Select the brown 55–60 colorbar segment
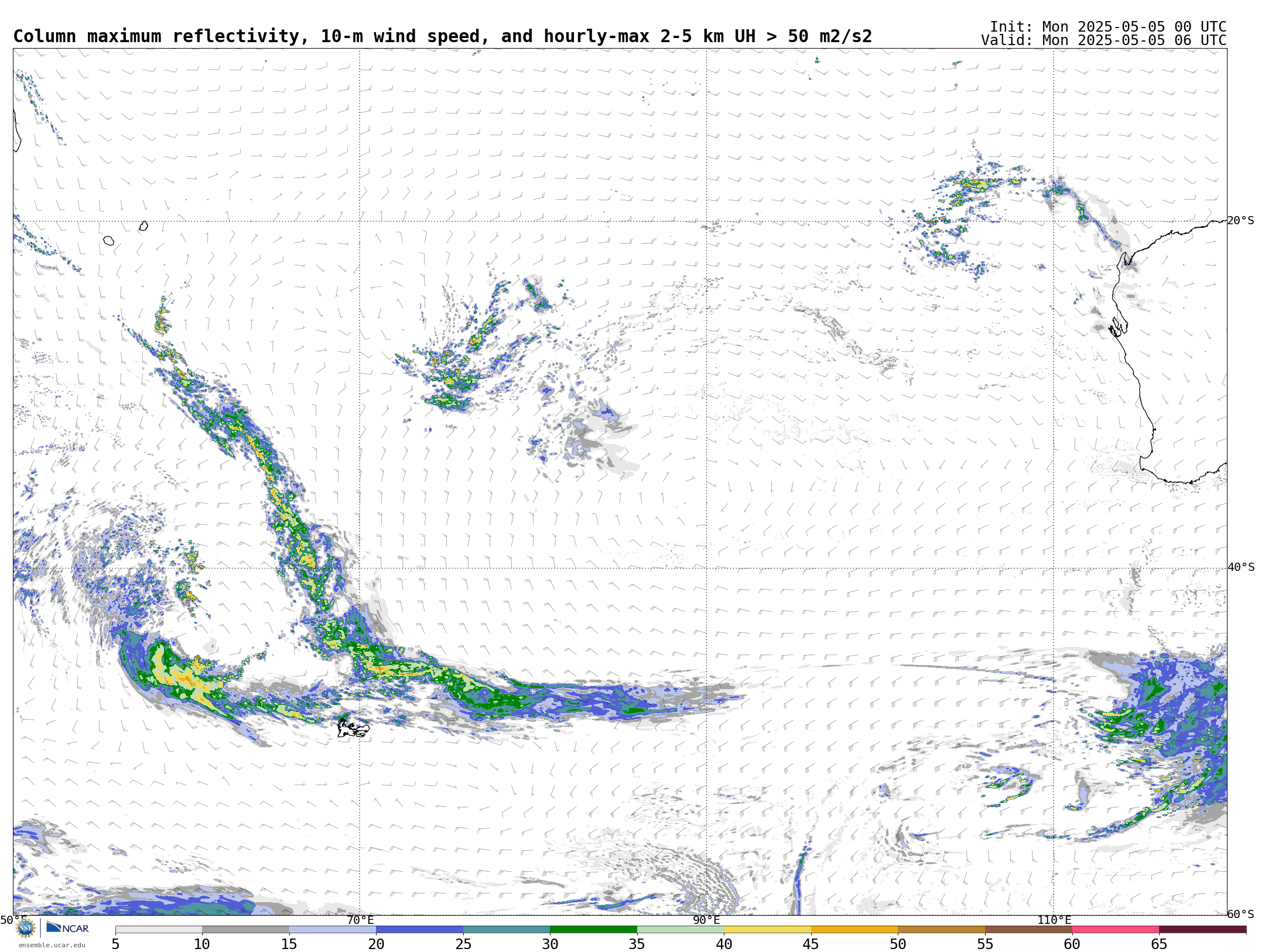 pos(1028,930)
